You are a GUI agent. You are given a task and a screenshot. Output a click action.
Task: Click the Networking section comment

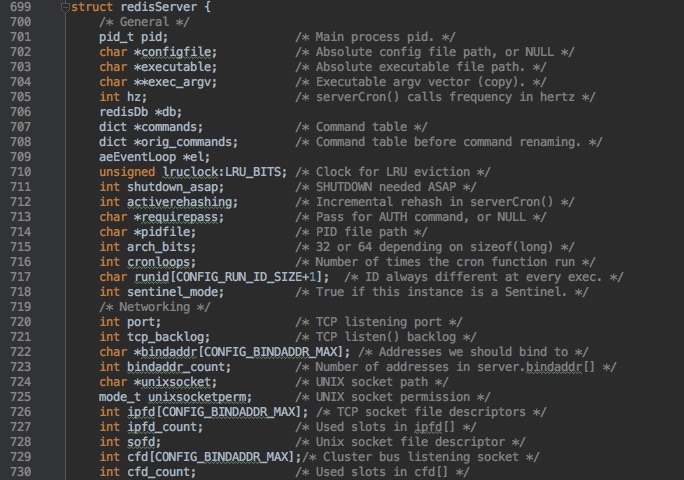point(154,307)
